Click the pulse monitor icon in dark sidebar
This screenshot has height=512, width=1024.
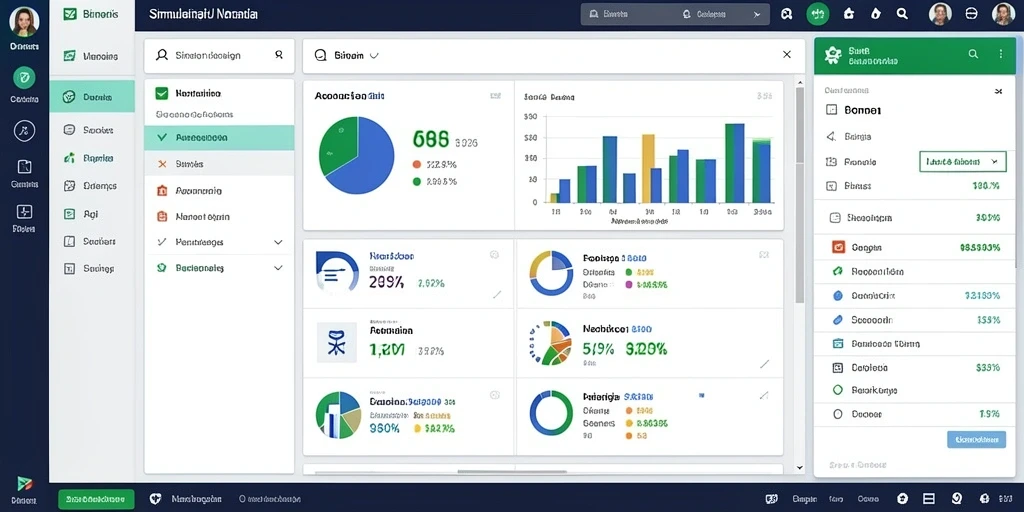24,212
